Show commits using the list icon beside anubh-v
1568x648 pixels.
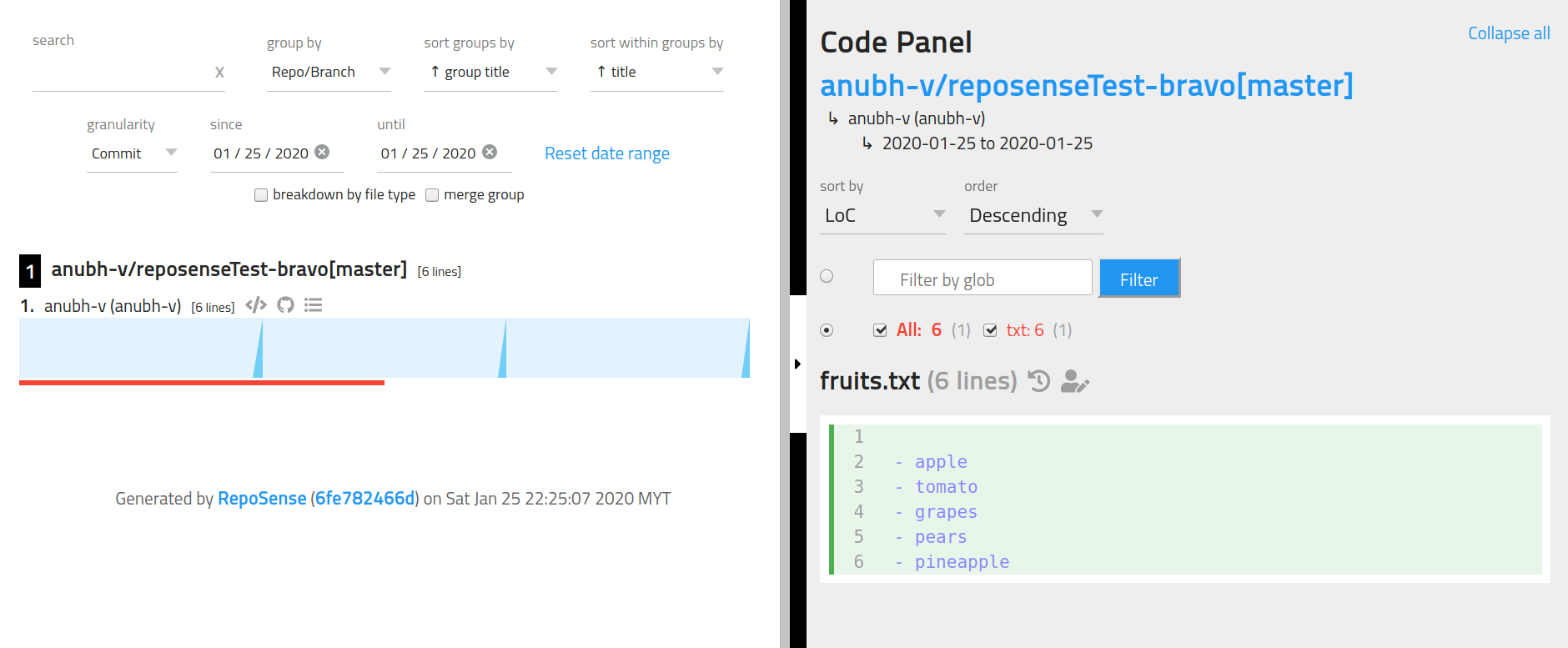click(313, 305)
